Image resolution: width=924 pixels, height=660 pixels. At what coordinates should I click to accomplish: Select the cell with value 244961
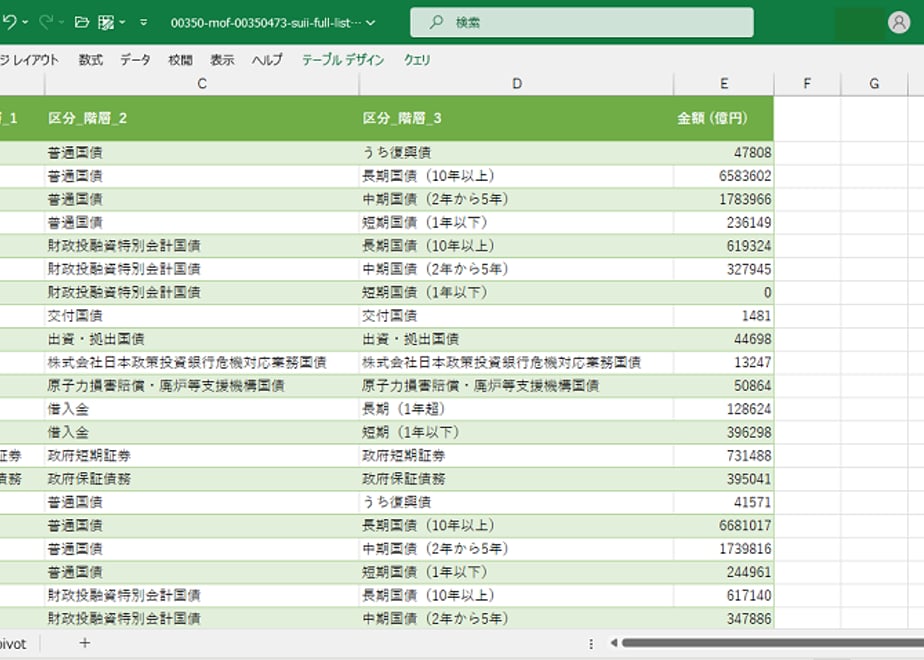point(724,572)
